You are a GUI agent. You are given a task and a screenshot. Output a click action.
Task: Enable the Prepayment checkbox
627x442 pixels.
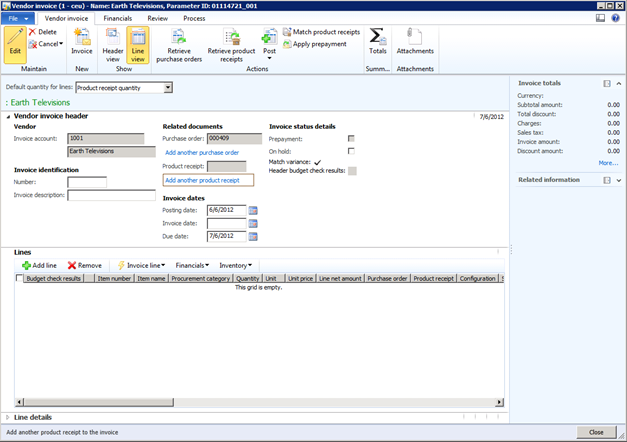pos(351,138)
